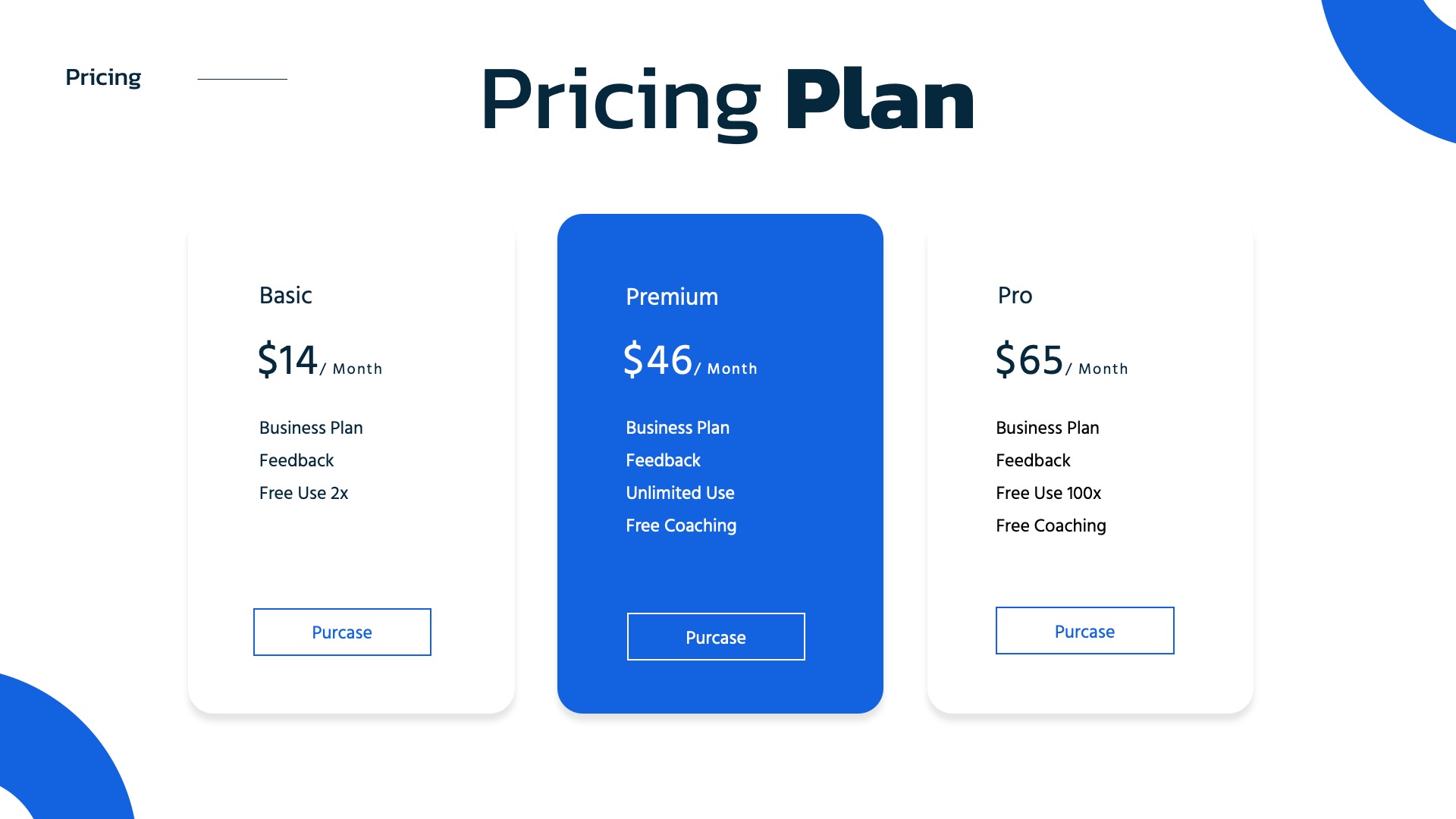
Task: Click Free Use 100x feature in Pro
Action: point(1048,493)
